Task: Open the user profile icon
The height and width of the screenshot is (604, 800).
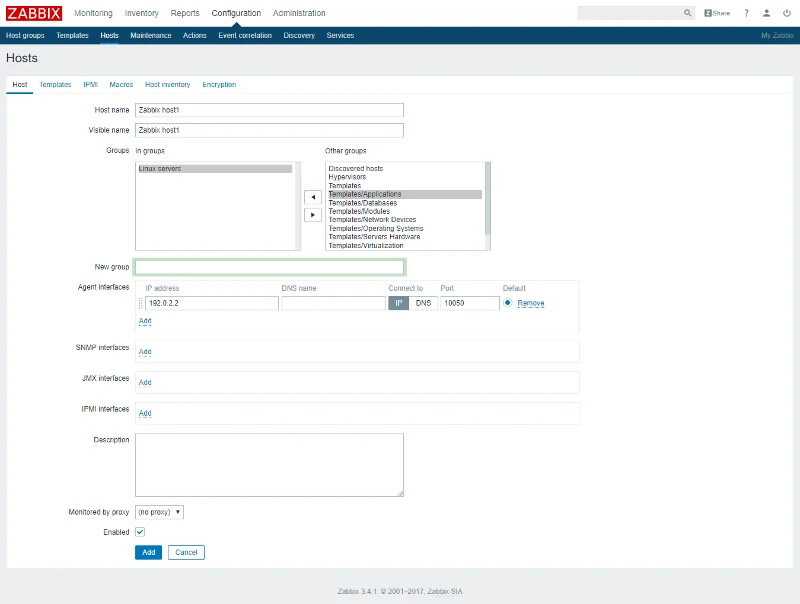Action: coord(766,13)
